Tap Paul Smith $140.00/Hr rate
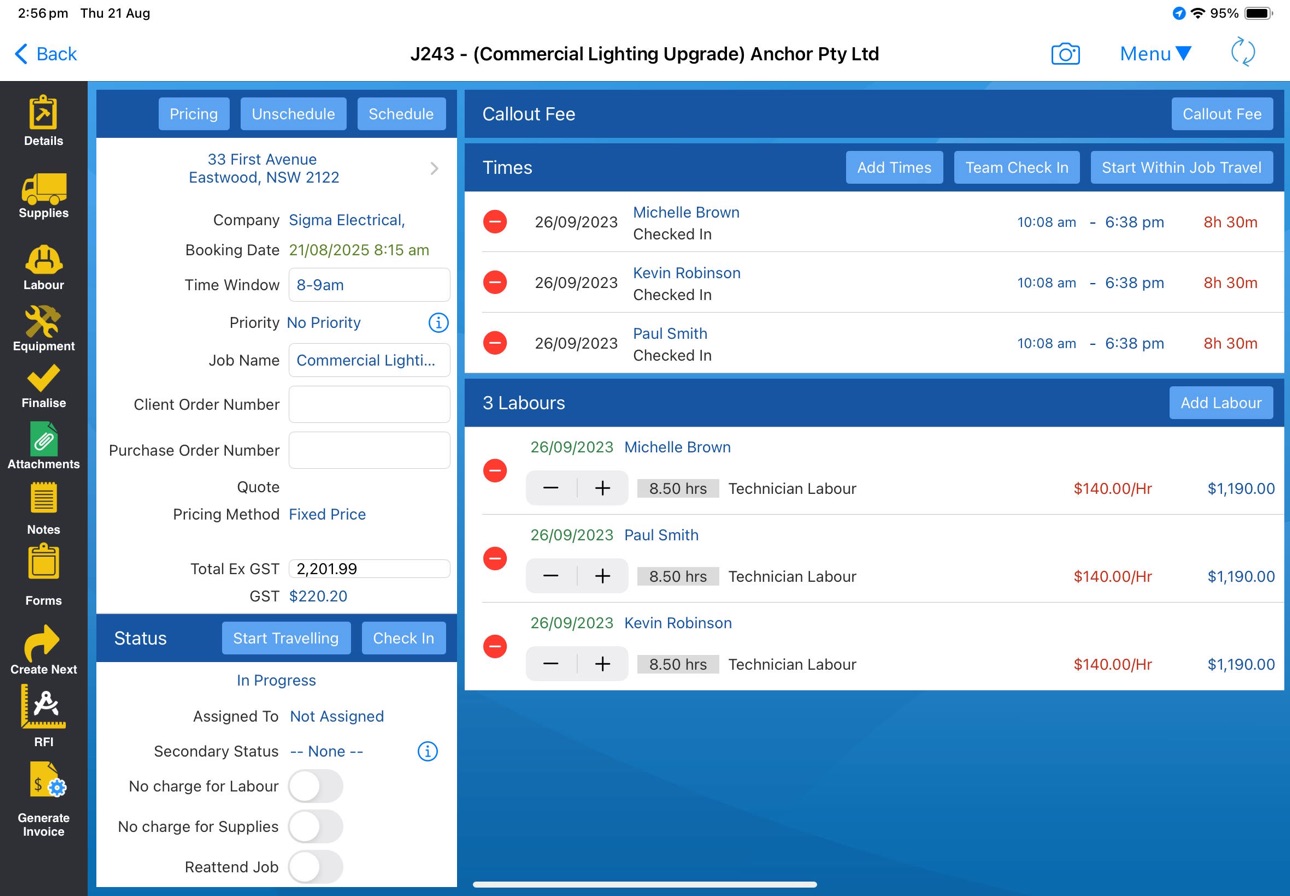Screen dimensions: 1290x896 click(x=1113, y=576)
